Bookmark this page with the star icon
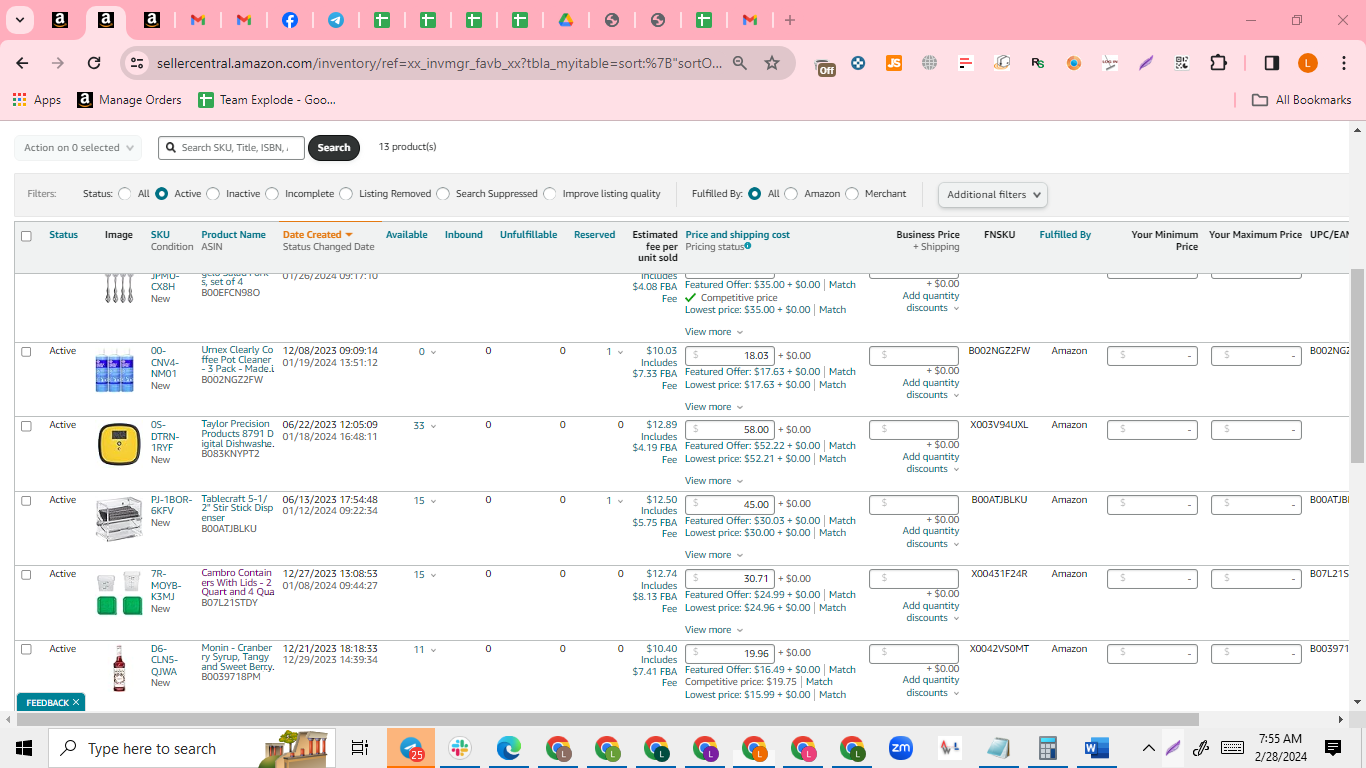1366x768 pixels. [x=772, y=63]
